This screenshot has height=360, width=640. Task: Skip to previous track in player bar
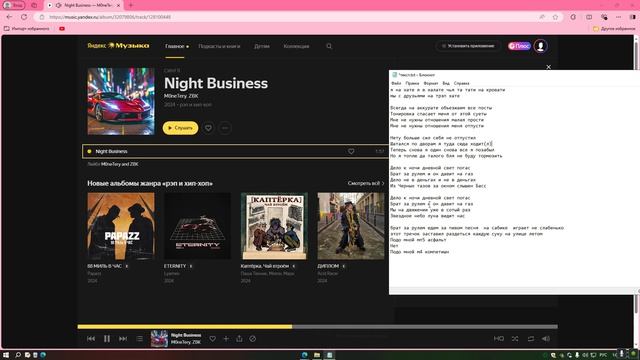point(91,339)
